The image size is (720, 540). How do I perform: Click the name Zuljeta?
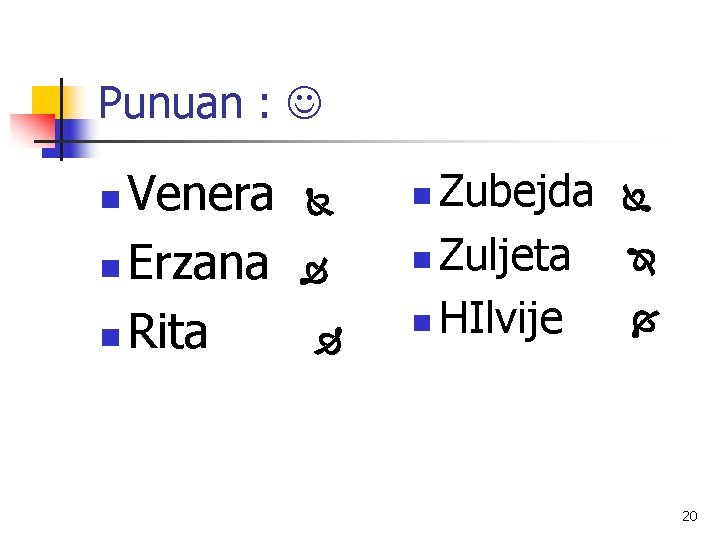pyautogui.click(x=505, y=256)
